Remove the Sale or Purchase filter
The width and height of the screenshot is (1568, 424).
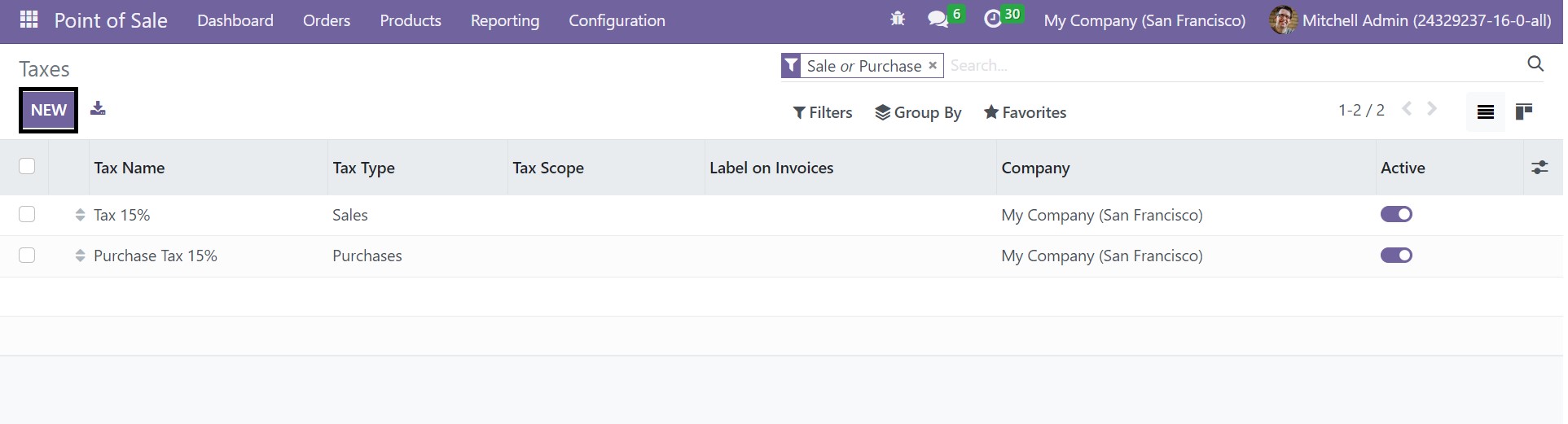pos(933,66)
